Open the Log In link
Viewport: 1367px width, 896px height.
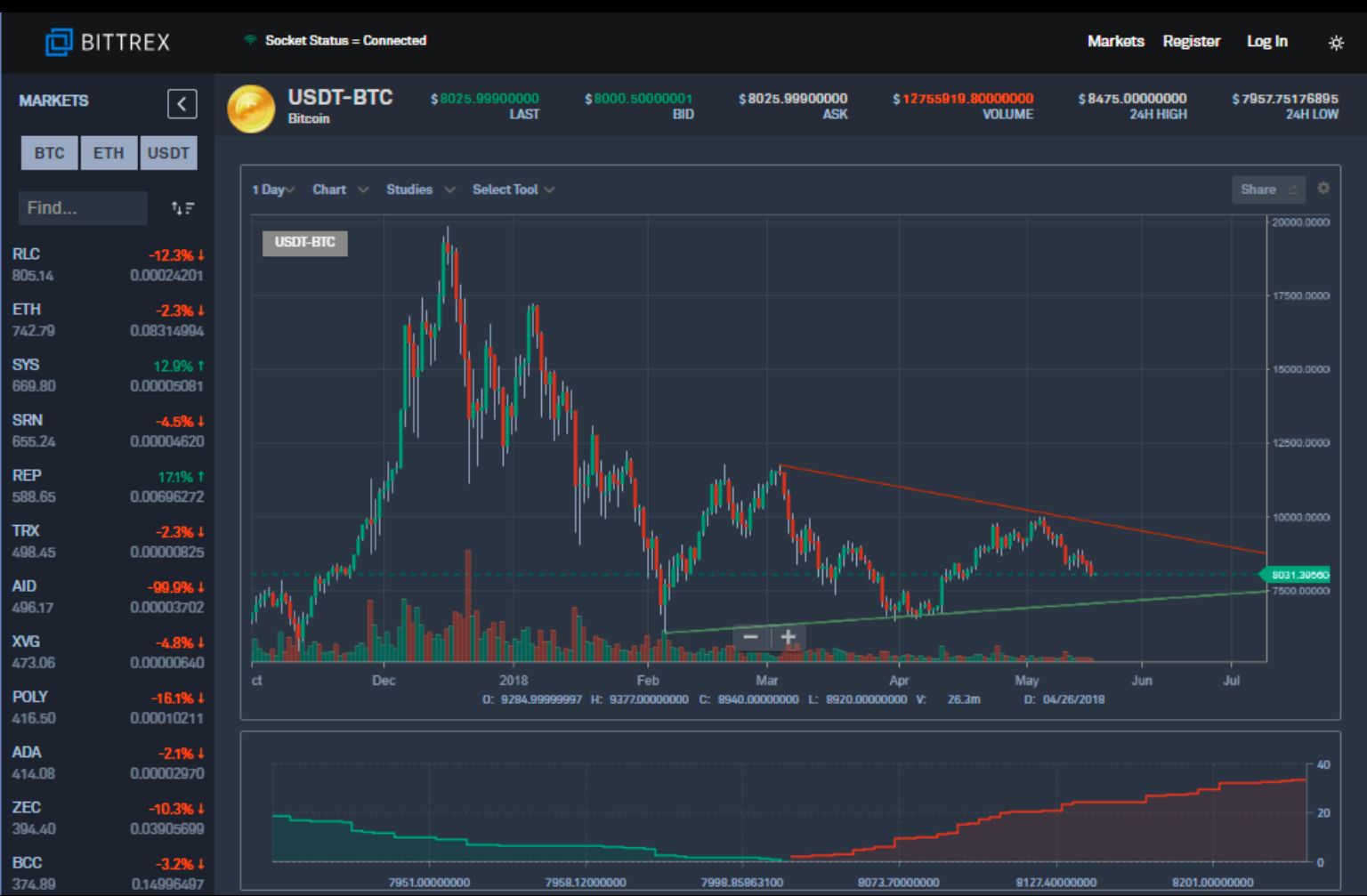1266,41
